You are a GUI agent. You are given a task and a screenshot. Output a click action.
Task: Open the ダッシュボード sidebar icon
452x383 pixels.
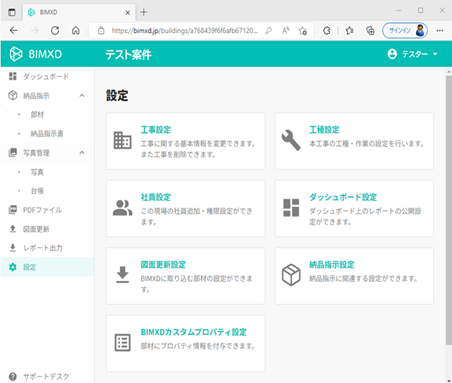(13, 76)
